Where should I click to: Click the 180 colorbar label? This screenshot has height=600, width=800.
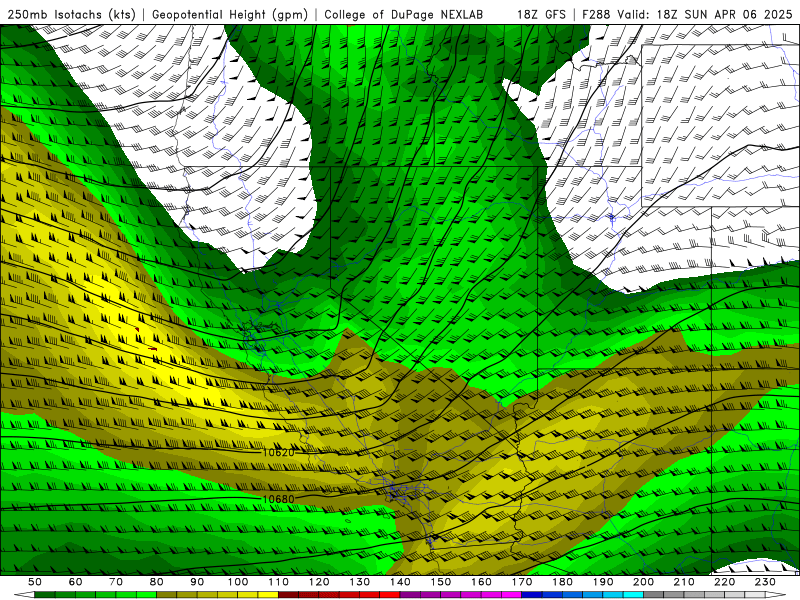tap(563, 582)
